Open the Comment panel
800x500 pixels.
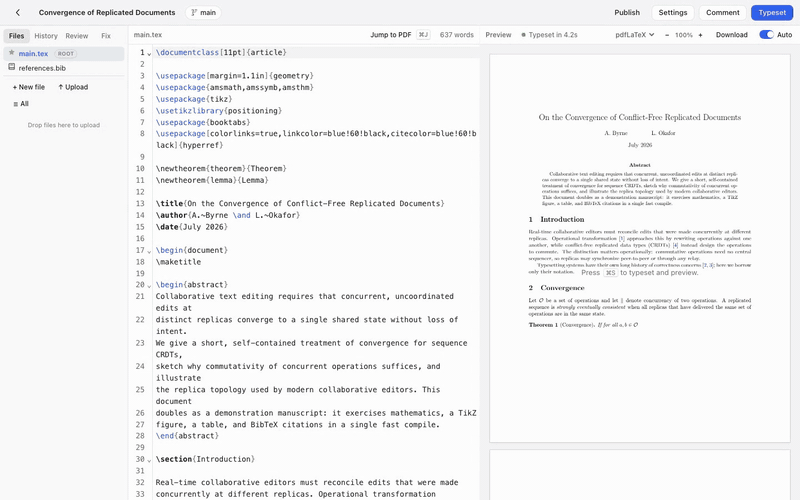point(722,12)
